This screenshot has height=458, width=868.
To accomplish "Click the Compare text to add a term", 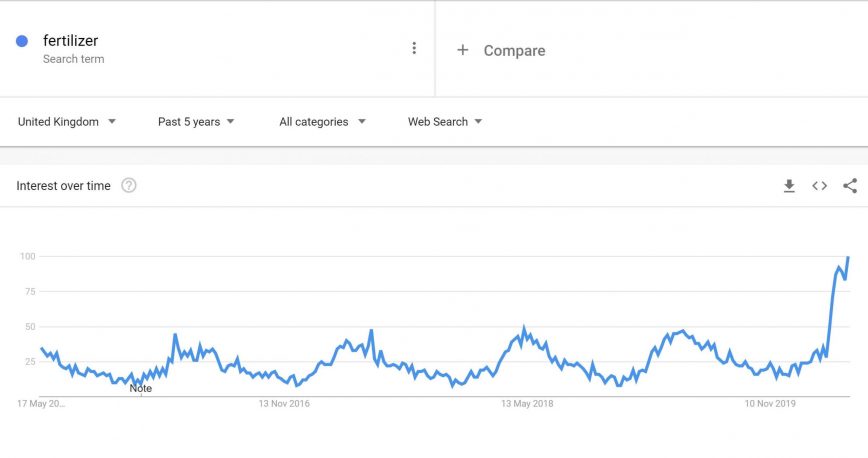I will pos(514,50).
